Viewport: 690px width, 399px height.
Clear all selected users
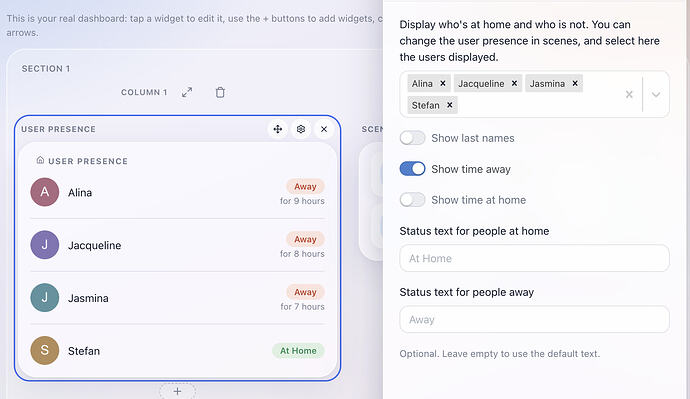(629, 94)
